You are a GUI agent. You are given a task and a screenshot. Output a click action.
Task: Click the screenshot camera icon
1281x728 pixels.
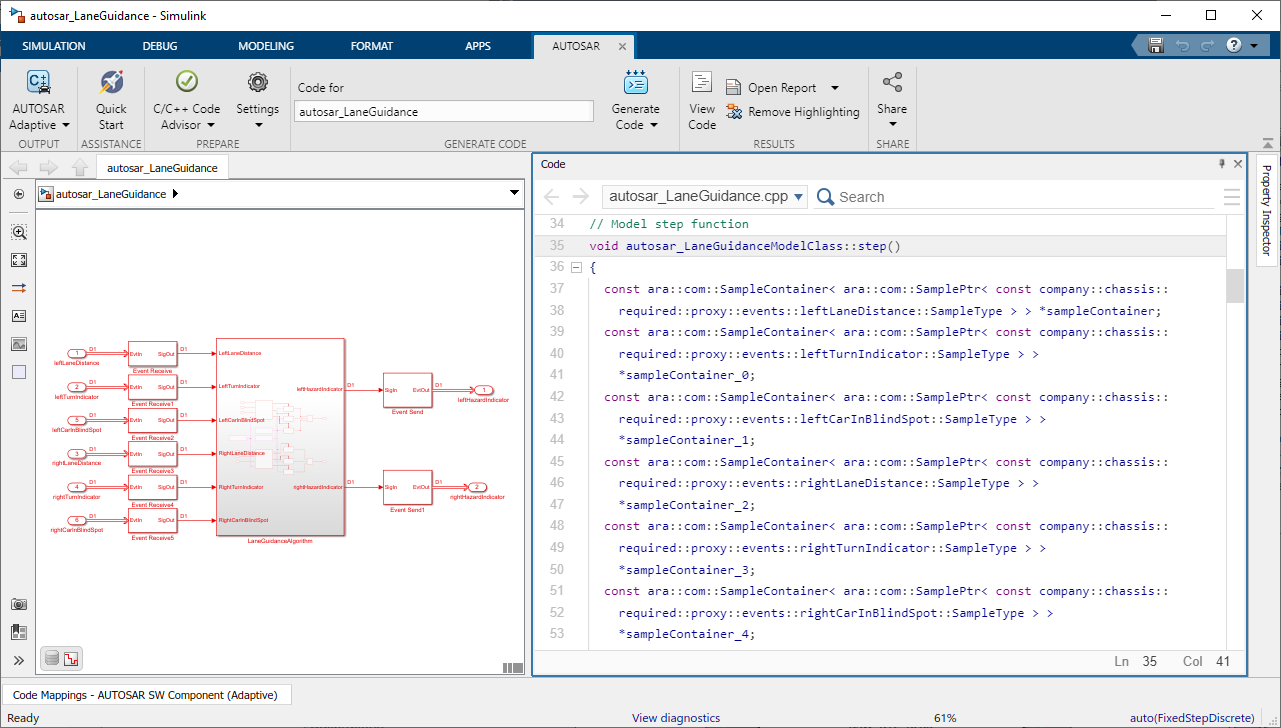(x=19, y=604)
